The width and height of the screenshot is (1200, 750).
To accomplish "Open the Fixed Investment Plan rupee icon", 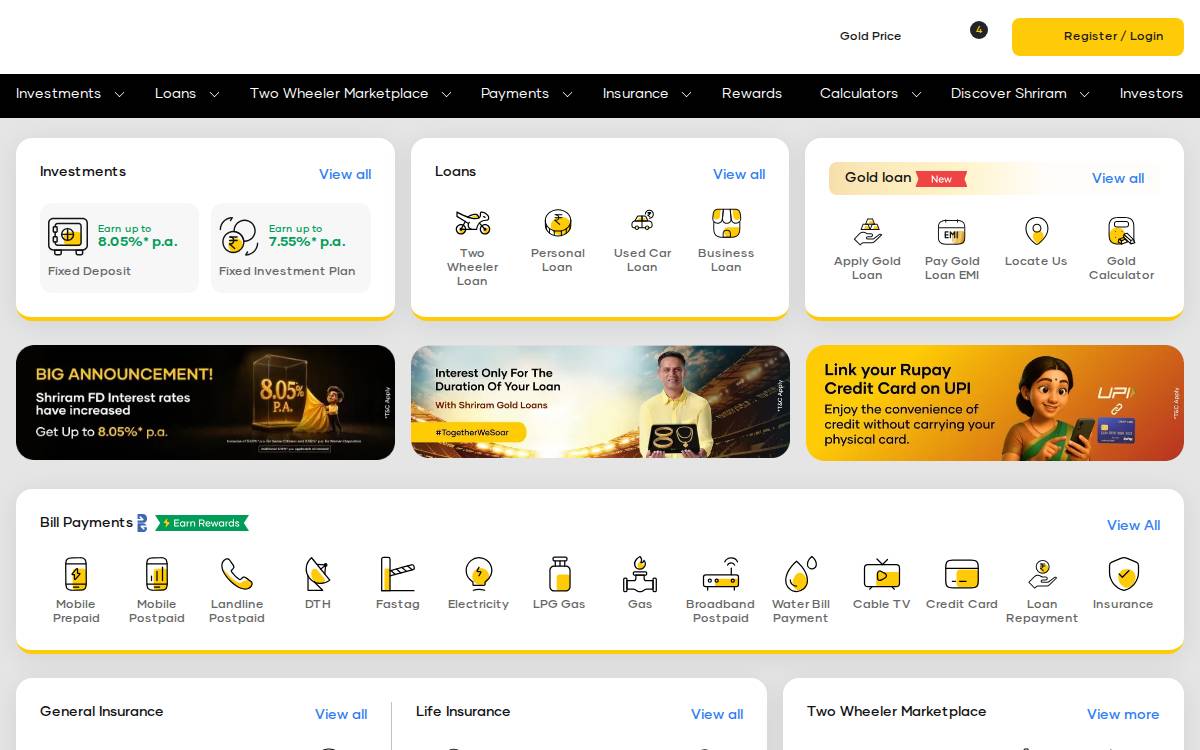I will pos(238,236).
